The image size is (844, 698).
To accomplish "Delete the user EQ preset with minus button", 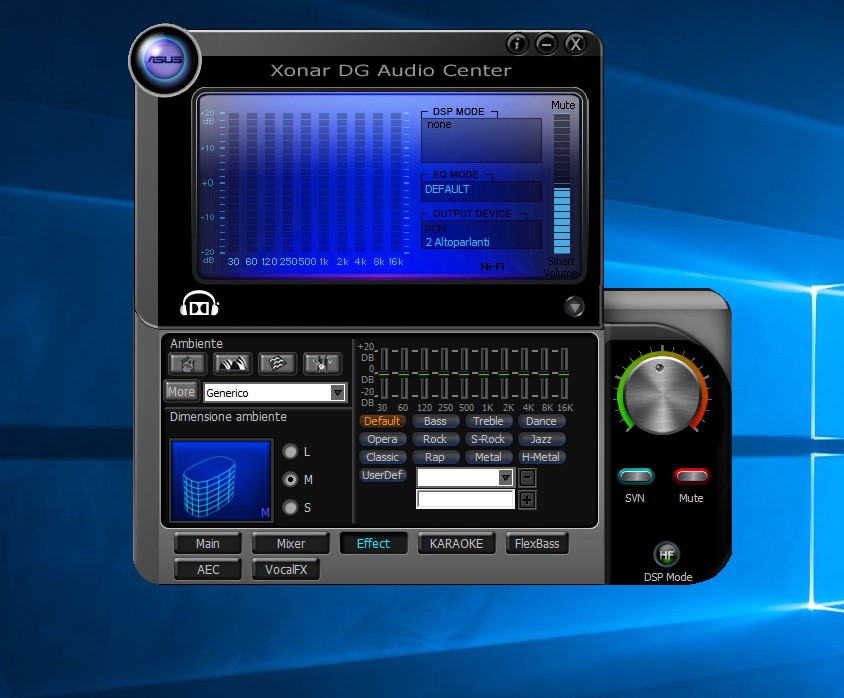I will click(x=527, y=477).
